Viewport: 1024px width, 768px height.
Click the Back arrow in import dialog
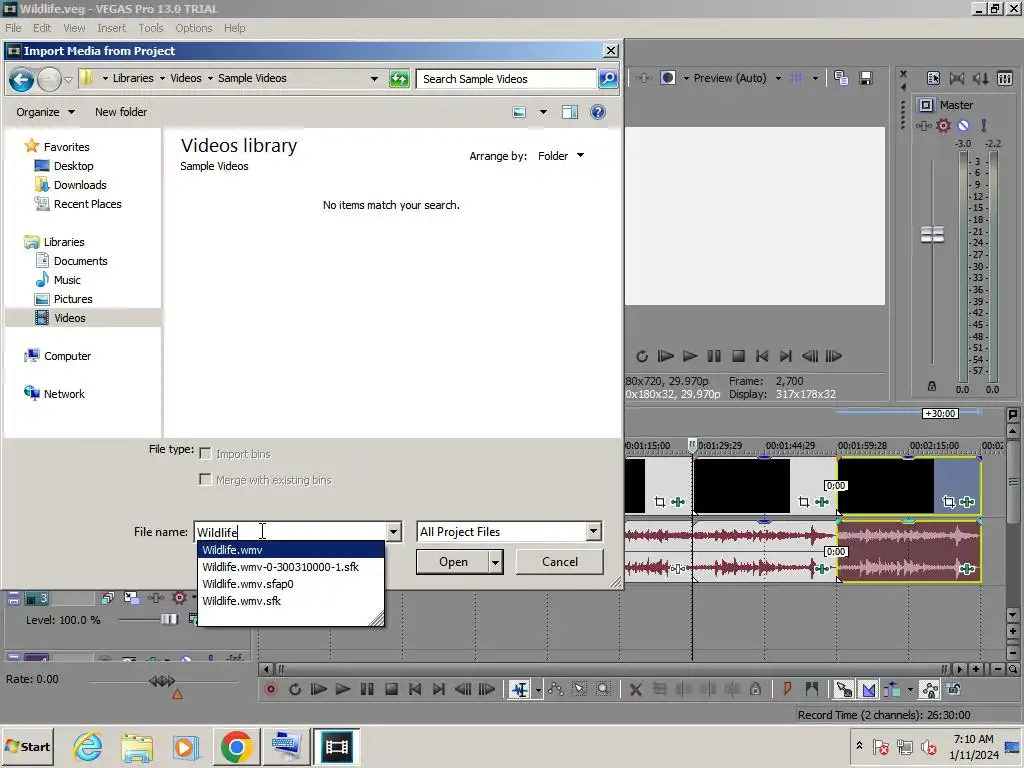[21, 80]
